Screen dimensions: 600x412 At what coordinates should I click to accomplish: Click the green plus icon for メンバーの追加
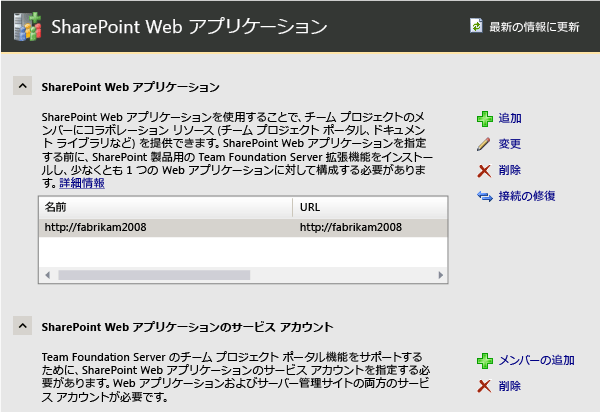tap(485, 361)
